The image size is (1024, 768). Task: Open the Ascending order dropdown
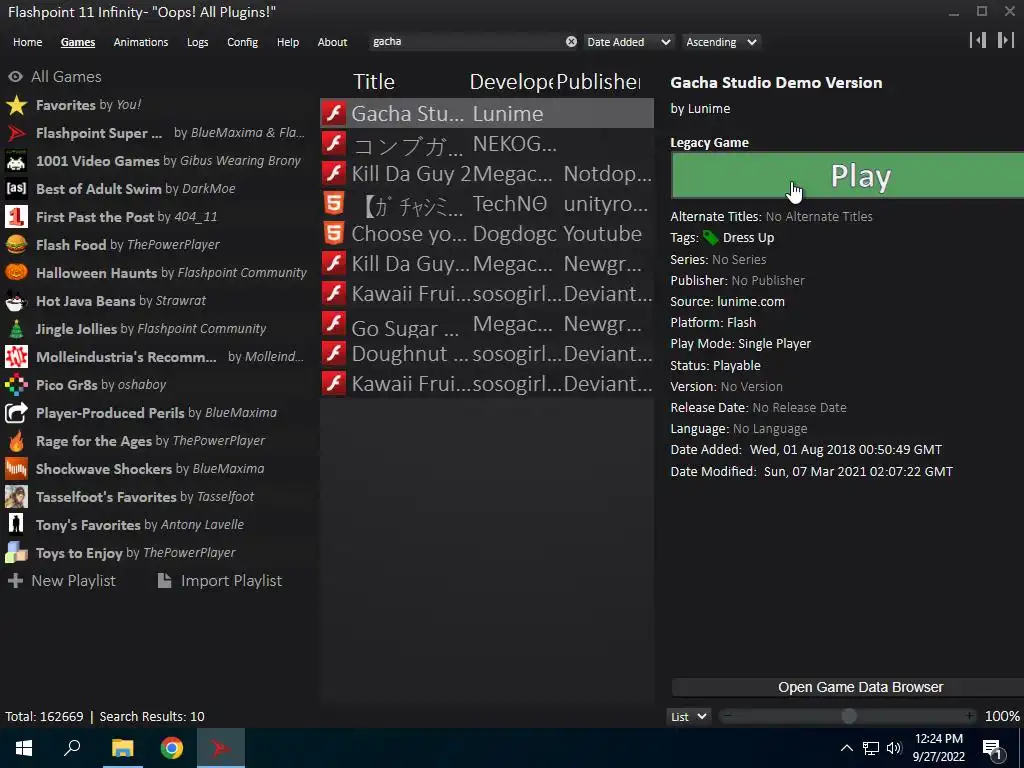722,42
